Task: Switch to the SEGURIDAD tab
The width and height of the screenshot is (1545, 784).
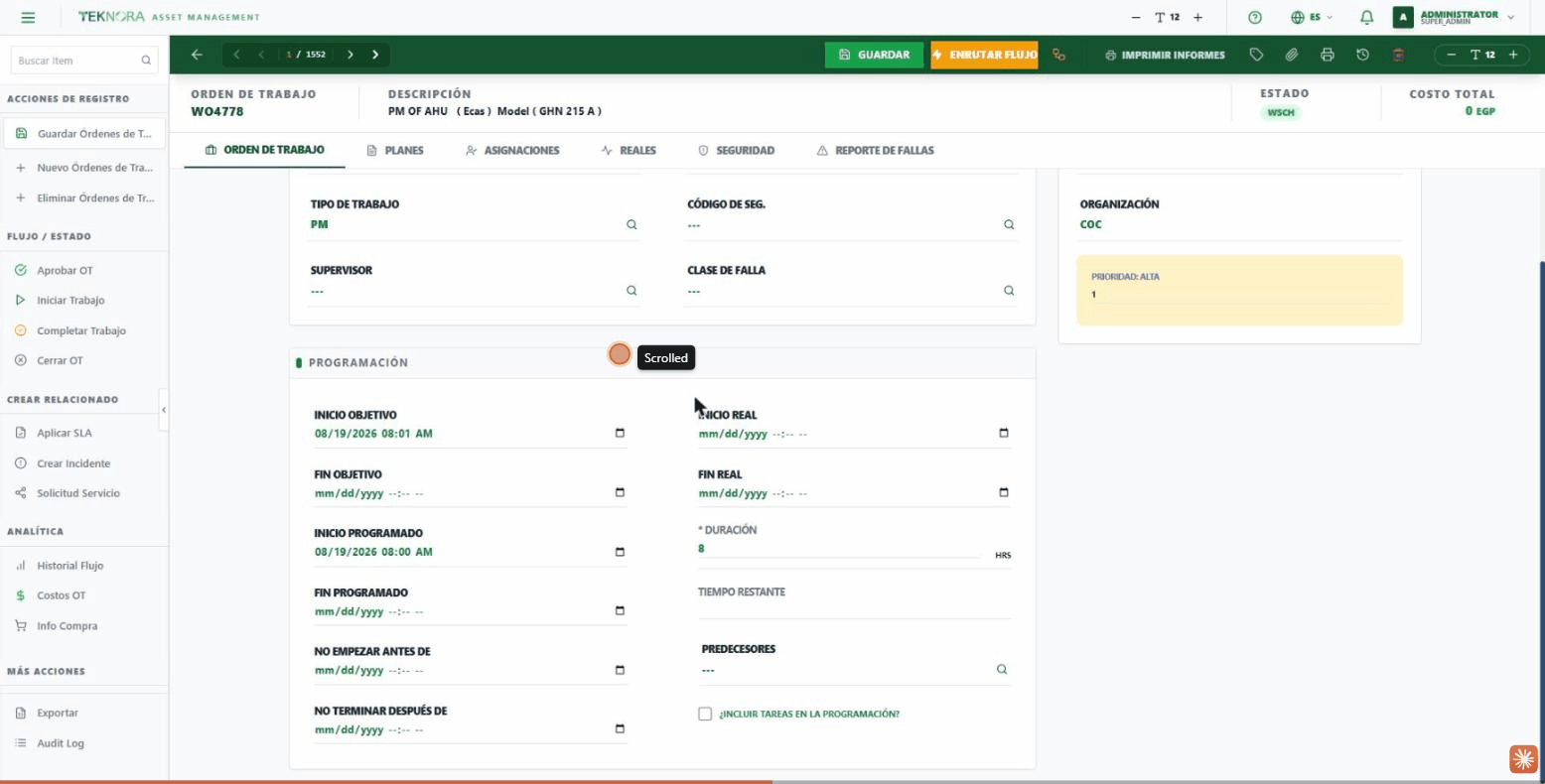Action: [736, 151]
